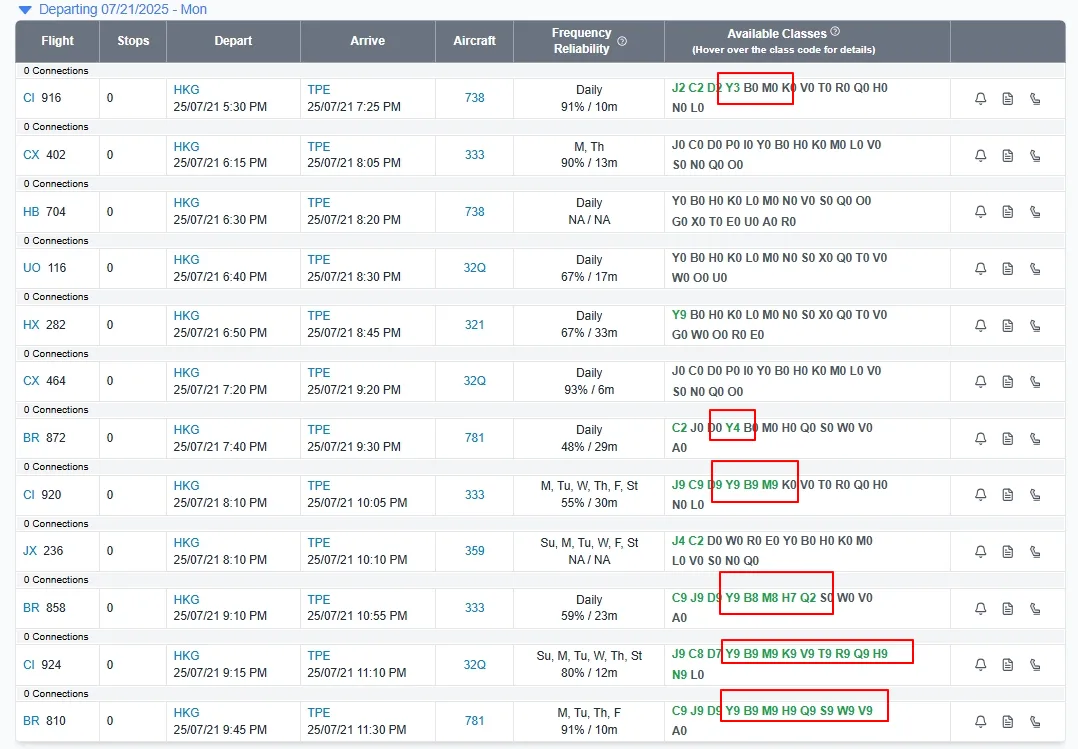
Task: Click help icon beside Frequency Reliability header
Action: pyautogui.click(x=622, y=41)
